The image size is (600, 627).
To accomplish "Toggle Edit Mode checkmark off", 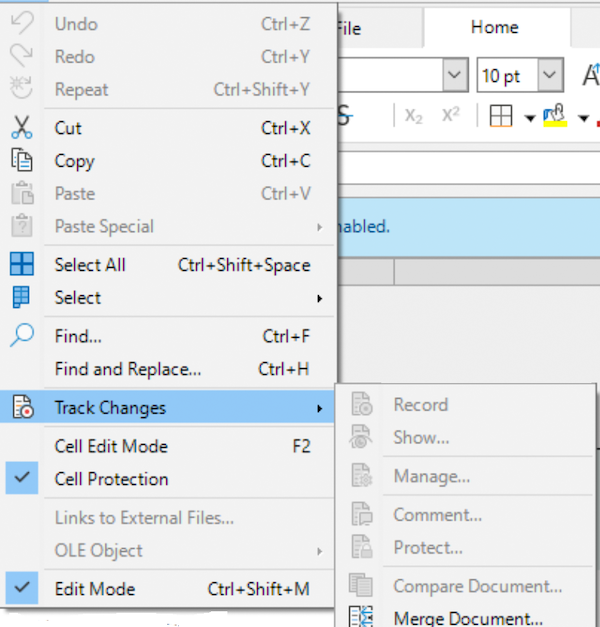I will [x=21, y=589].
